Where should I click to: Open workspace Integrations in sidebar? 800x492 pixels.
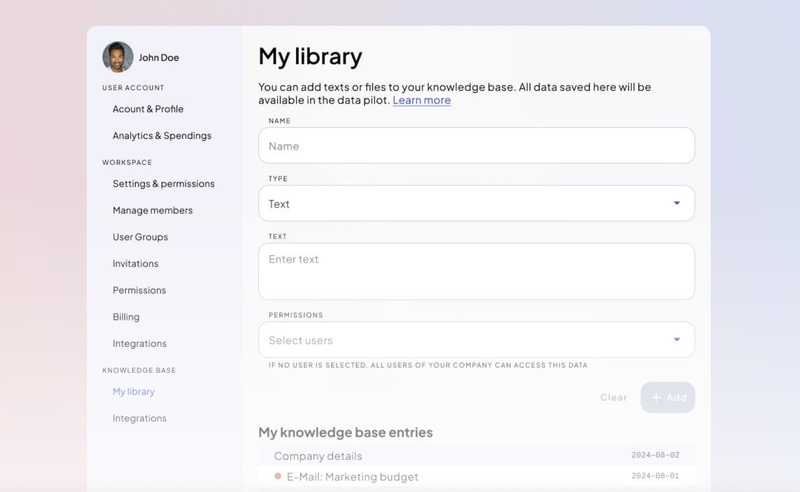pyautogui.click(x=139, y=344)
